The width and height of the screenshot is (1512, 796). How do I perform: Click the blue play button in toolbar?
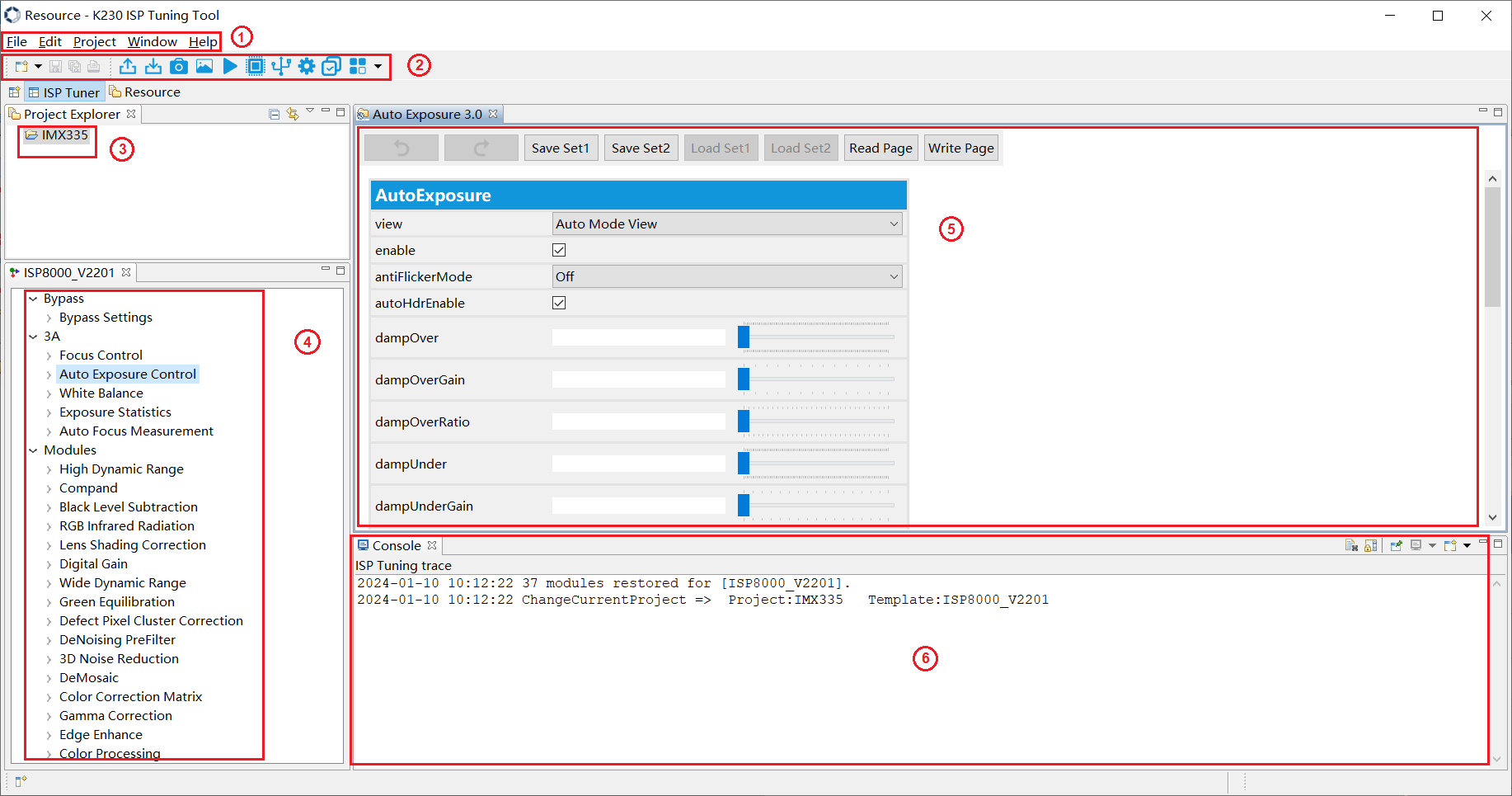(230, 67)
